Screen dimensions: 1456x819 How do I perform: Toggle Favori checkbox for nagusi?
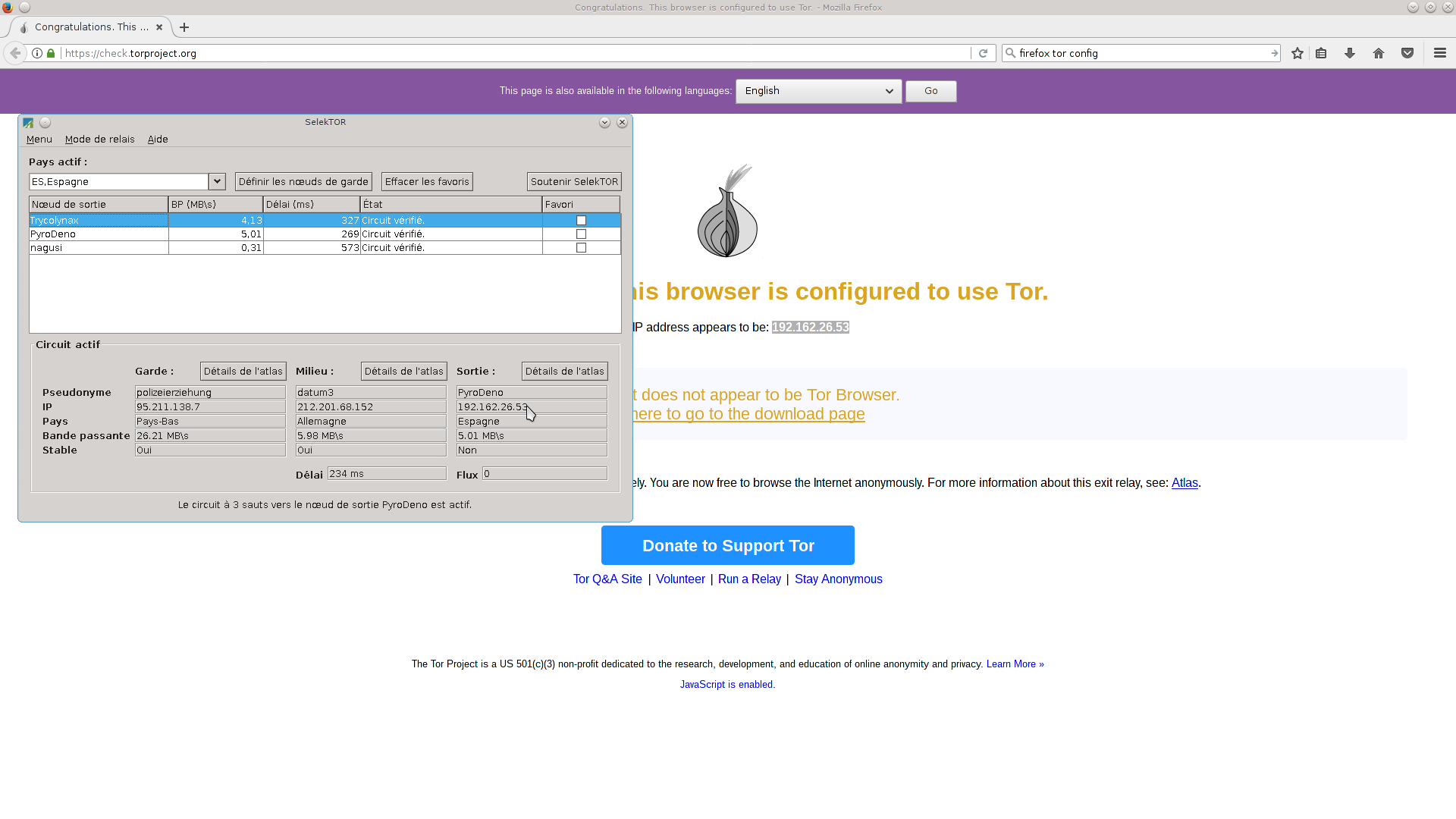pyautogui.click(x=582, y=248)
